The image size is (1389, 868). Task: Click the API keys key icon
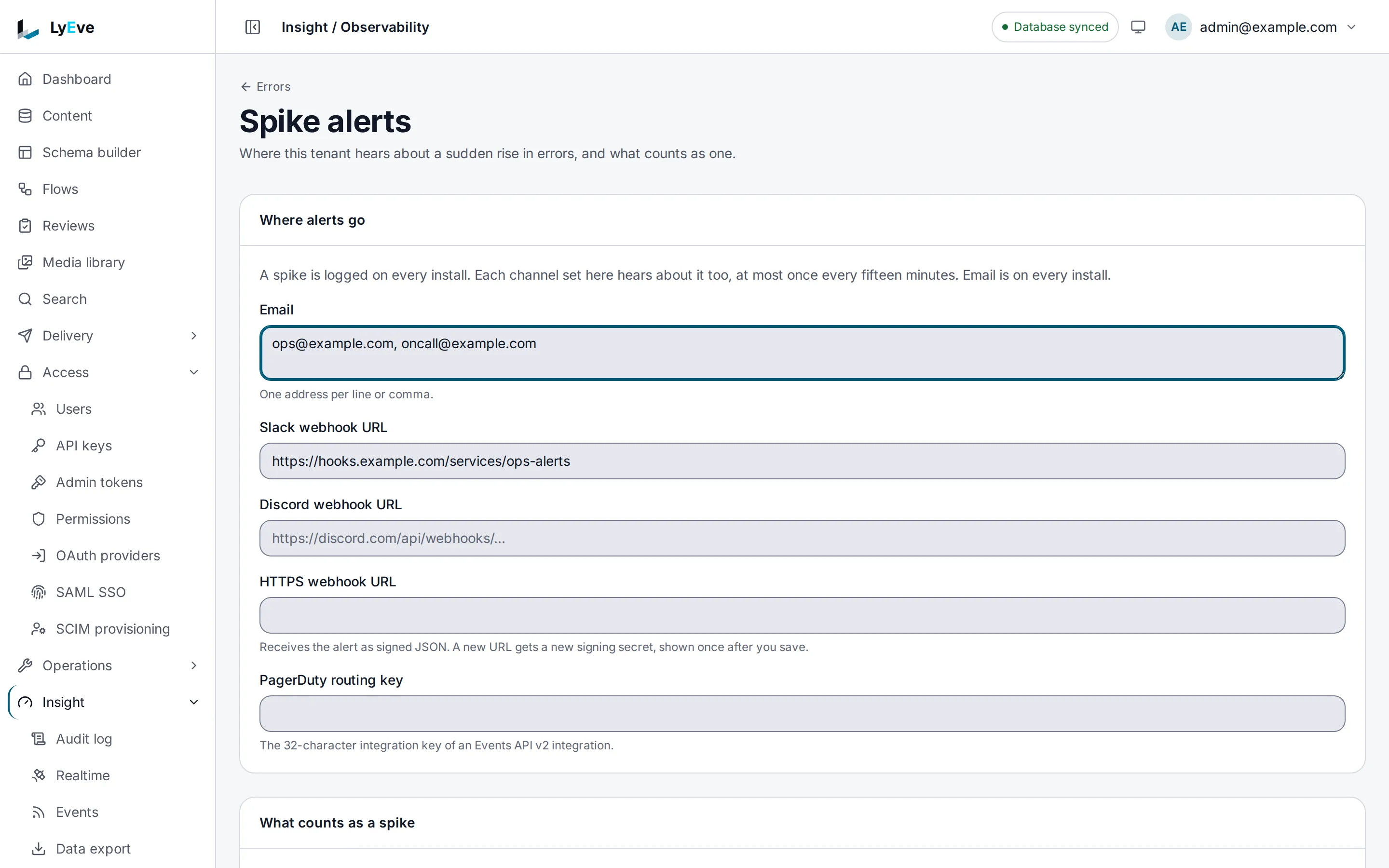pos(39,446)
